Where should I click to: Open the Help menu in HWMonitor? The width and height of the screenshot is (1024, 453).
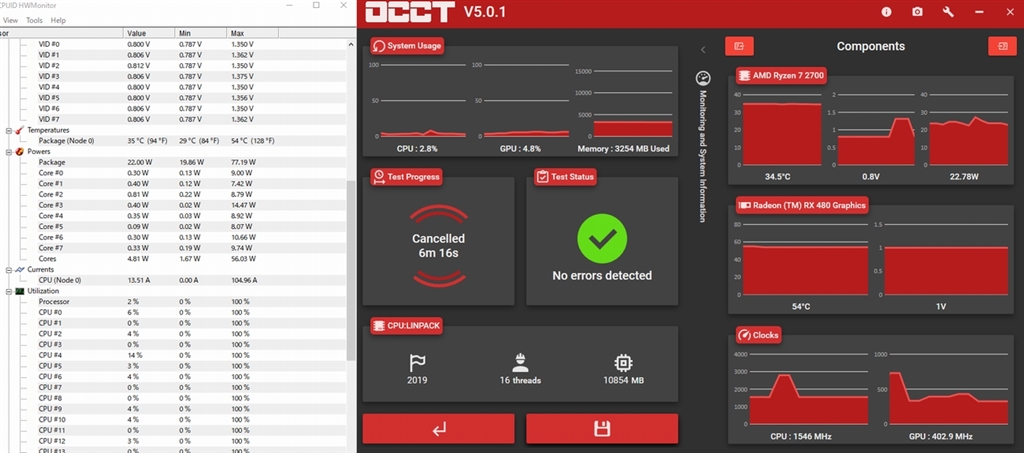point(58,20)
